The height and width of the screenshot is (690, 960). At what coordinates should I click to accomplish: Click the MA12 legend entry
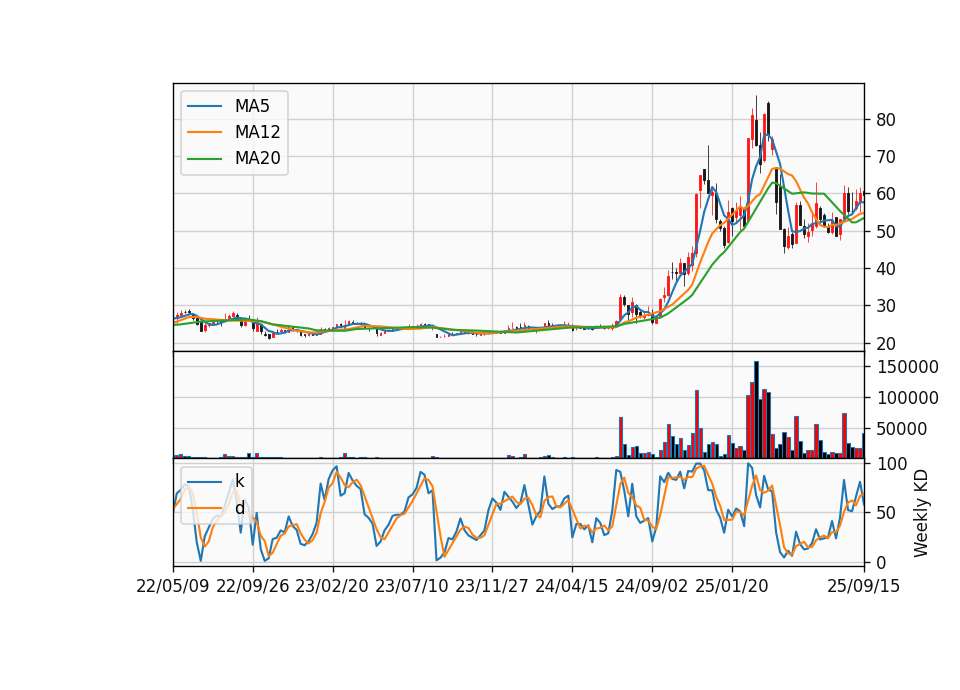point(234,132)
